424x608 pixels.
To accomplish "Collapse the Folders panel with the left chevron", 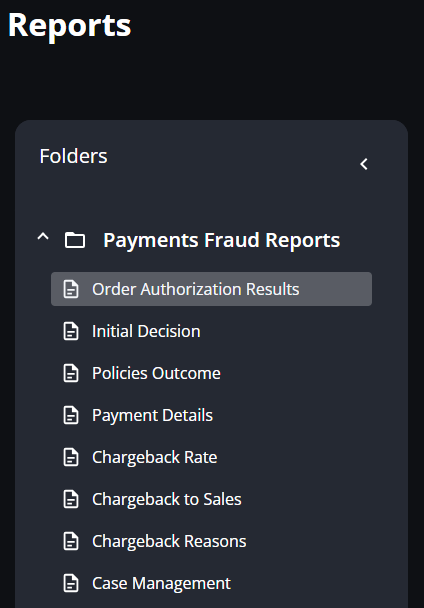I will click(x=363, y=164).
